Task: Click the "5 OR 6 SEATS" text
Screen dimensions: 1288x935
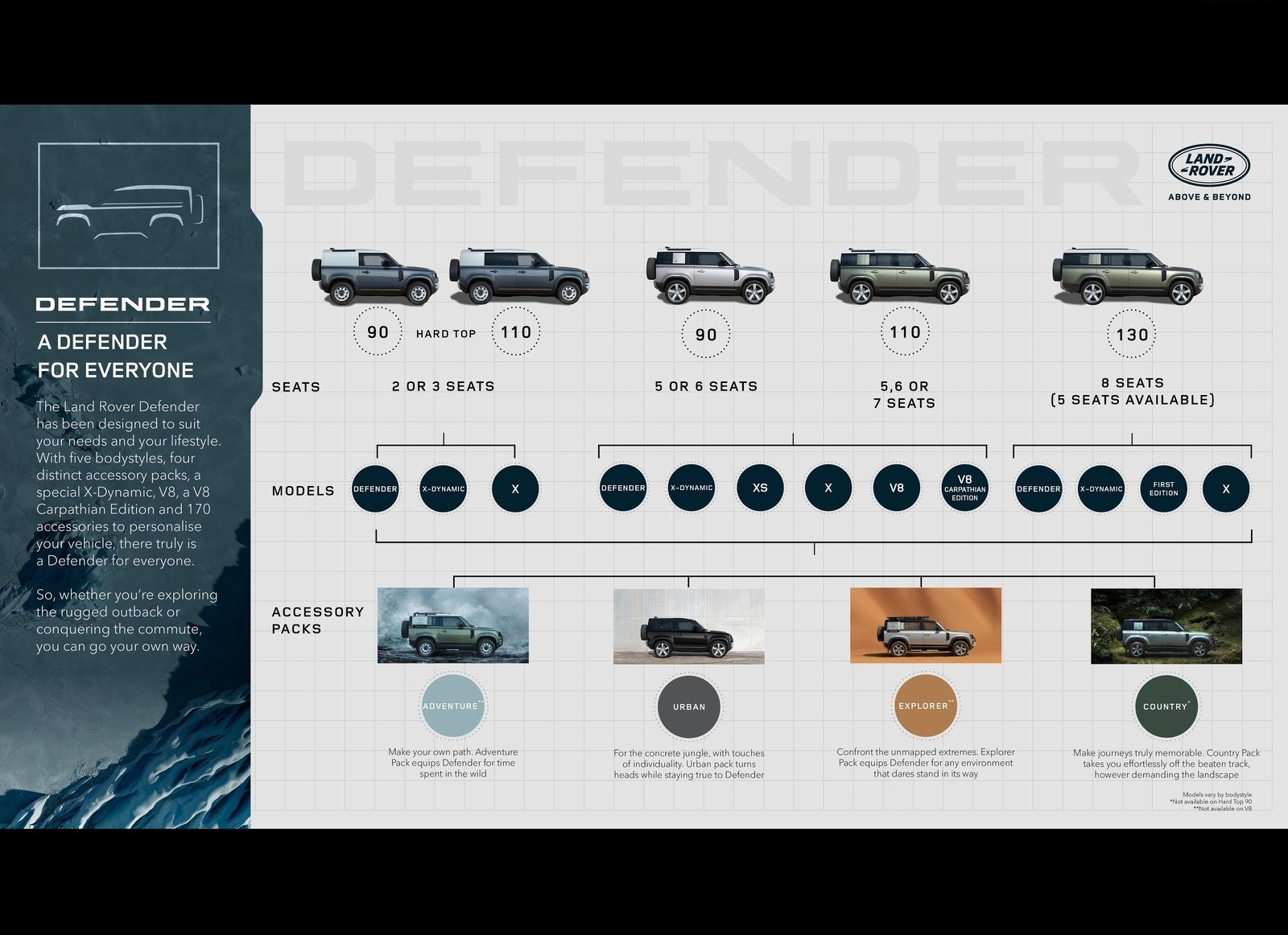Action: pyautogui.click(x=706, y=386)
